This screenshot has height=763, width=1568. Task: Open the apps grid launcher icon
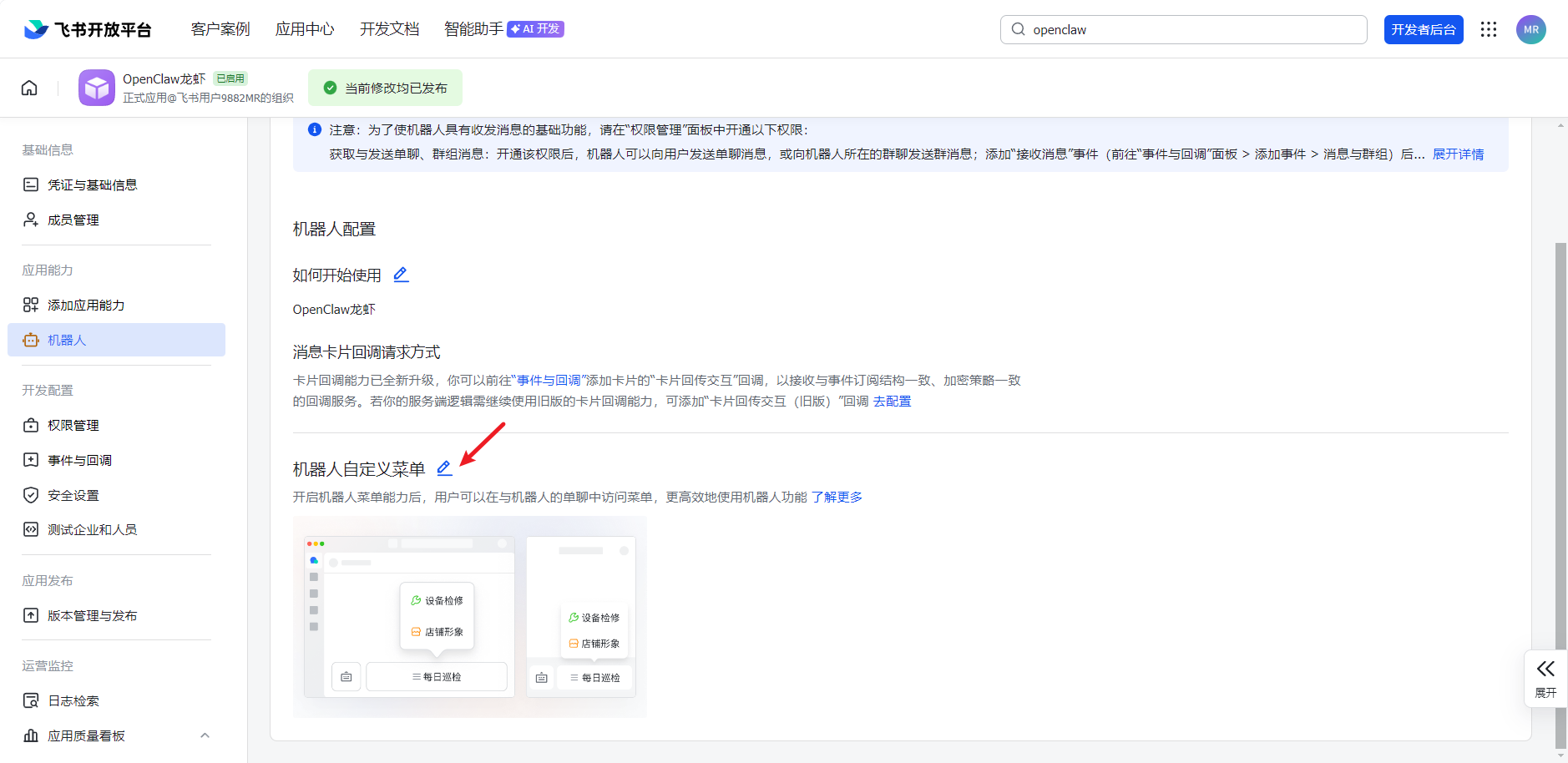tap(1488, 29)
